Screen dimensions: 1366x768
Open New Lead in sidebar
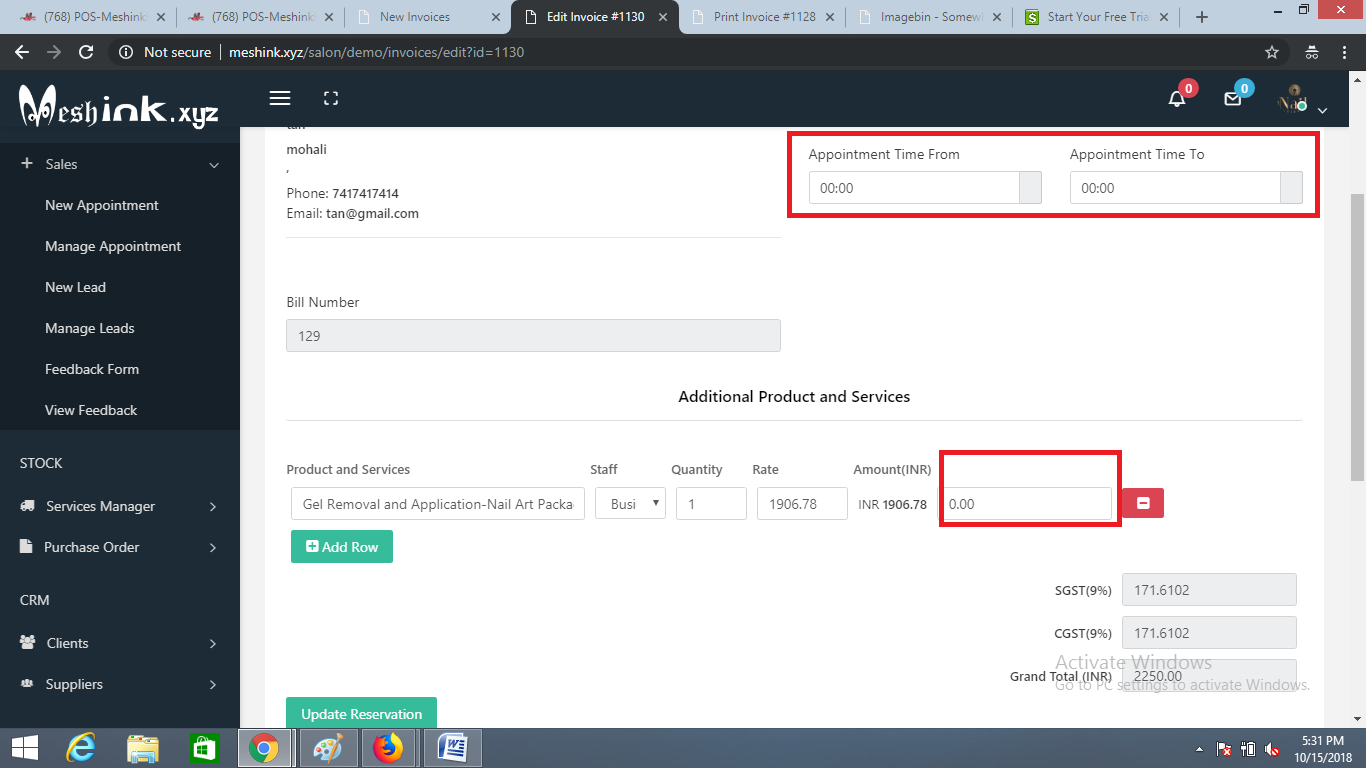tap(75, 287)
